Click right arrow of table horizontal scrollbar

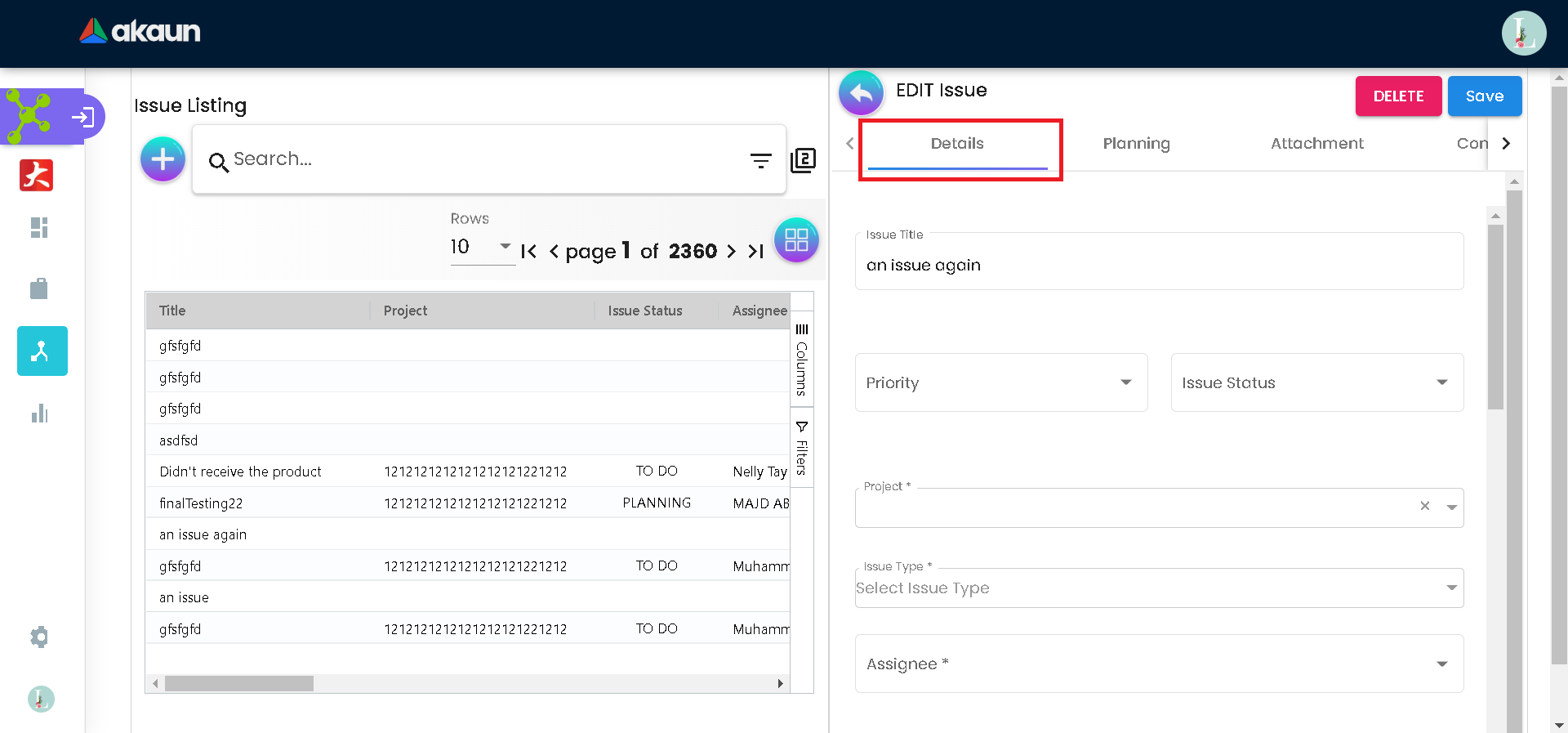tap(781, 683)
